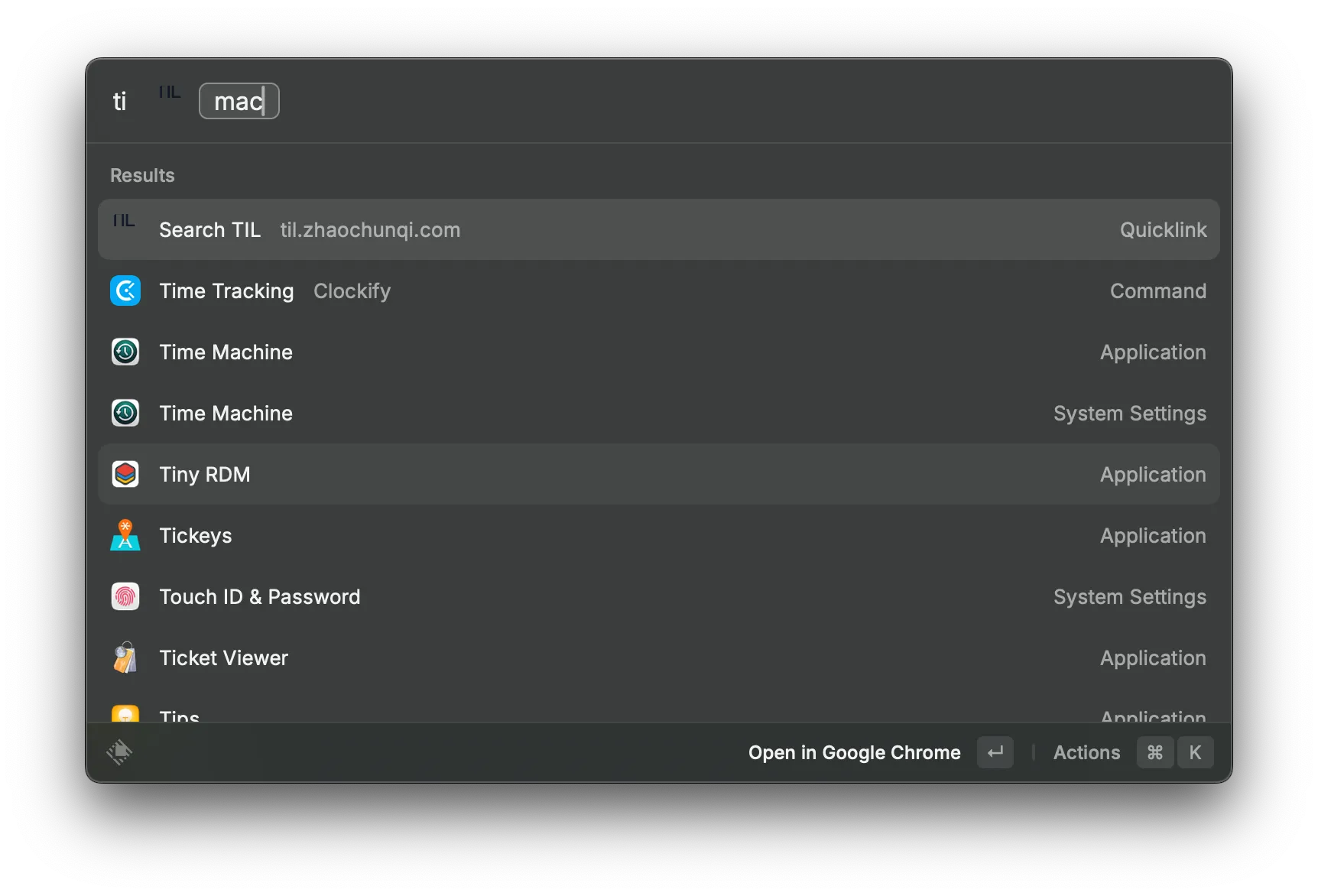Click Open in Google Chrome
Image resolution: width=1318 pixels, height=896 pixels.
coord(854,752)
